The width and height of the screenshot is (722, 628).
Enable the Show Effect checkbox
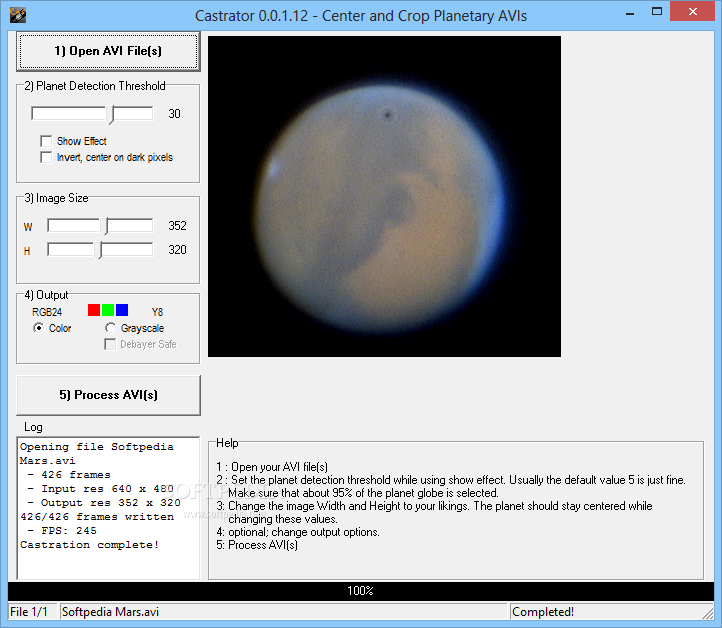46,141
